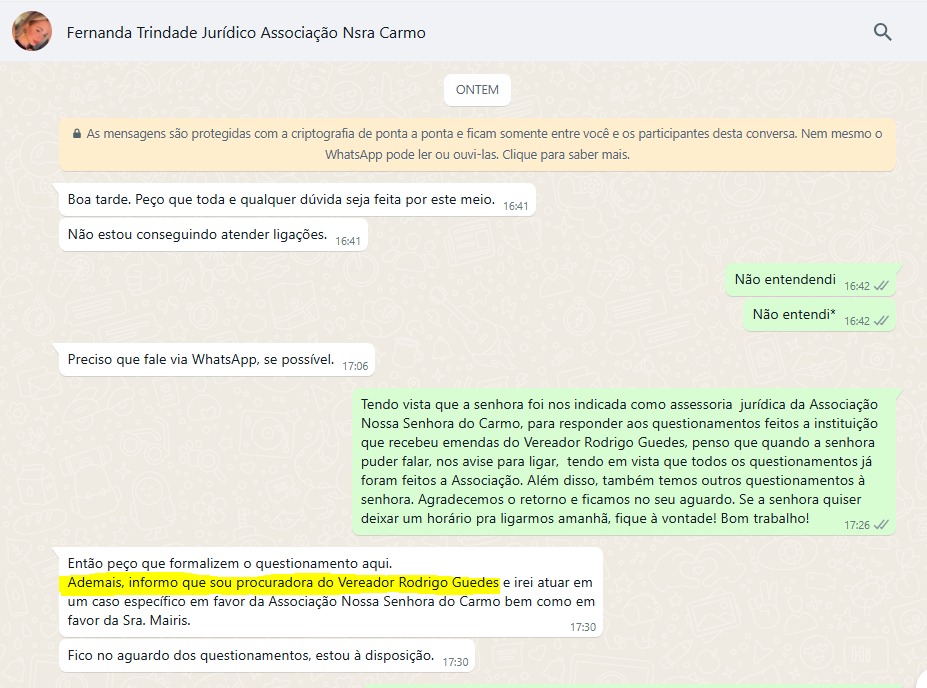This screenshot has height=688, width=927.
Task: Select sent message 'Não entendendi'
Action: pos(810,280)
